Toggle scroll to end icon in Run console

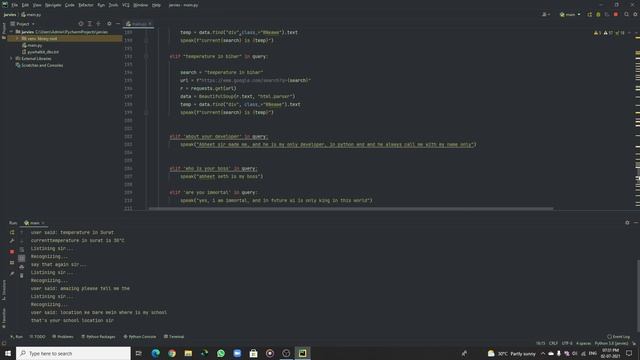tap(22, 258)
